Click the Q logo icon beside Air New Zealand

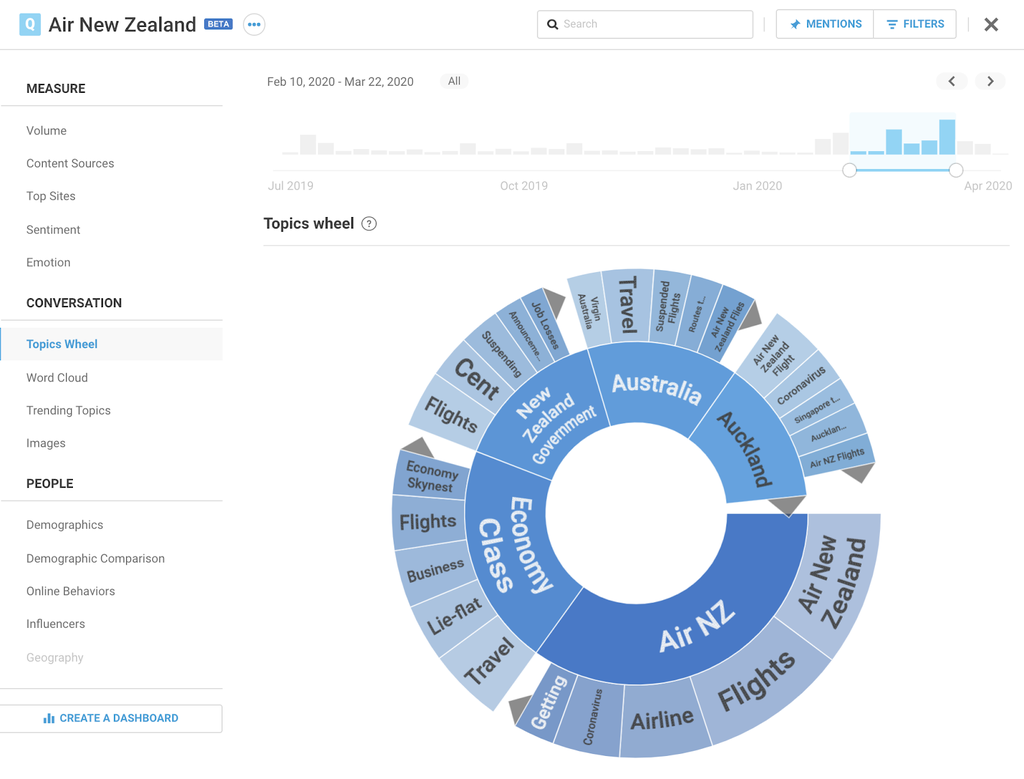click(x=30, y=24)
